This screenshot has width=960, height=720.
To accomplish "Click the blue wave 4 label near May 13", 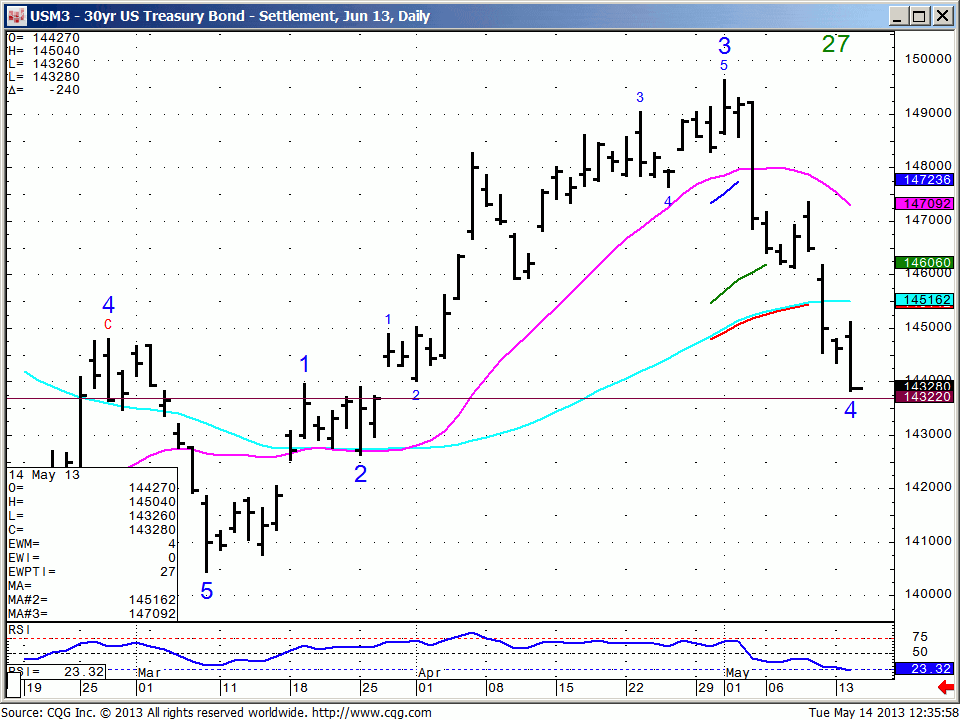I will (x=850, y=410).
